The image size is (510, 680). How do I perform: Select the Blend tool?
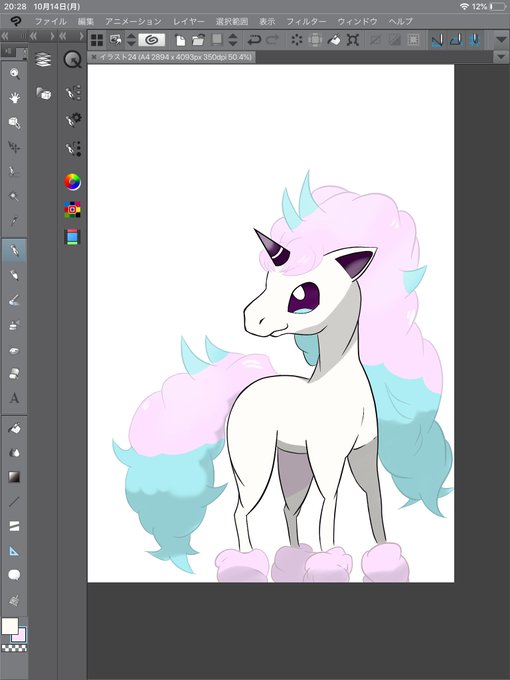14,453
